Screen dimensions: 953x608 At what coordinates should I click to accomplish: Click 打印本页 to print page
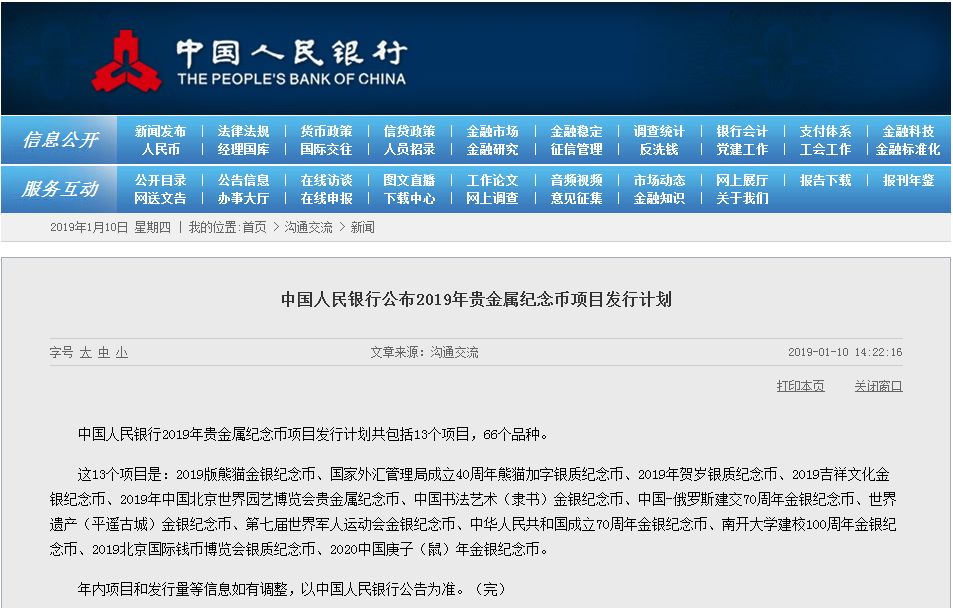800,386
